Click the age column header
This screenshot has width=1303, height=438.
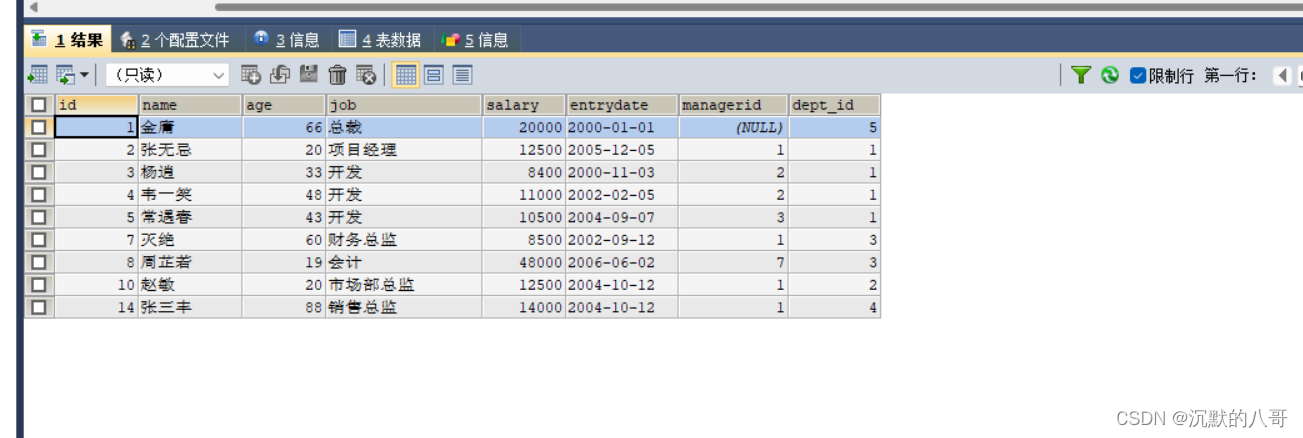tap(283, 104)
